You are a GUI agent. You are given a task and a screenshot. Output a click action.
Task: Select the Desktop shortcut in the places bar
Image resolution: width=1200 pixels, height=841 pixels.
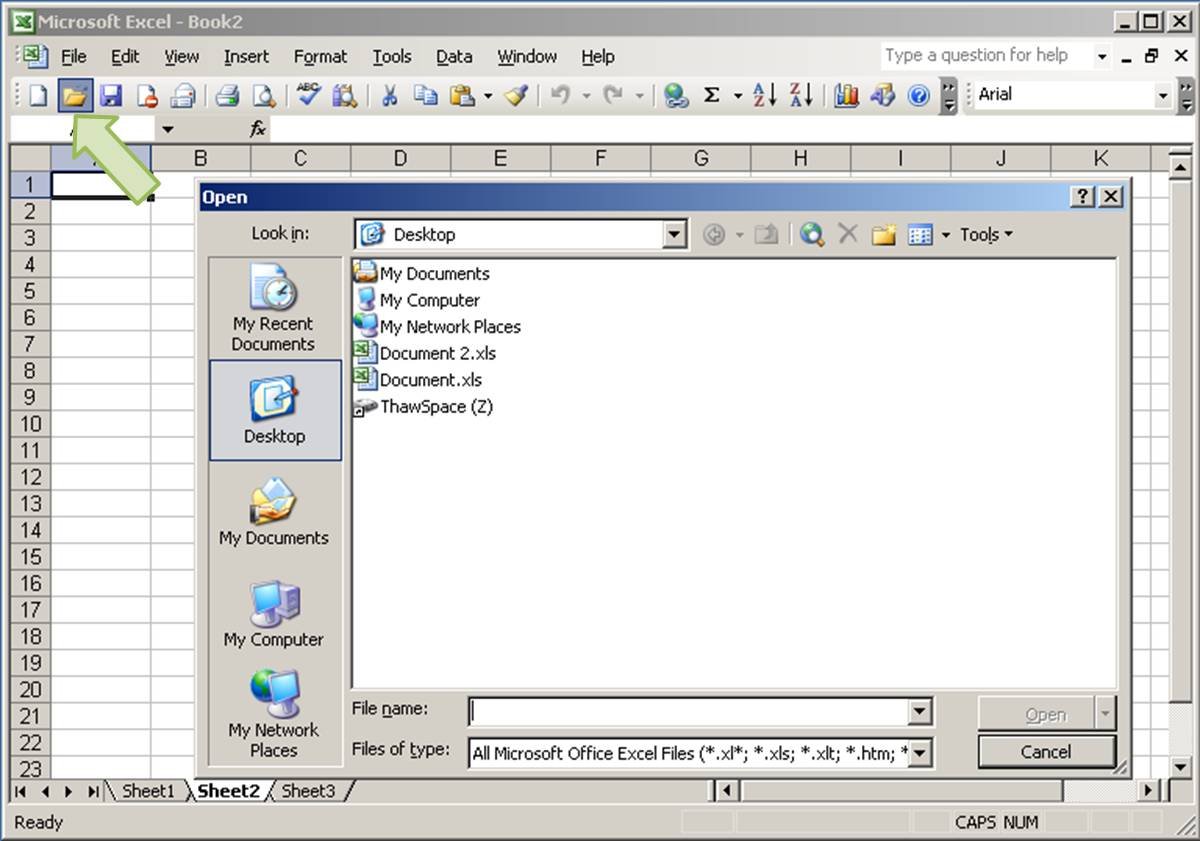click(275, 410)
